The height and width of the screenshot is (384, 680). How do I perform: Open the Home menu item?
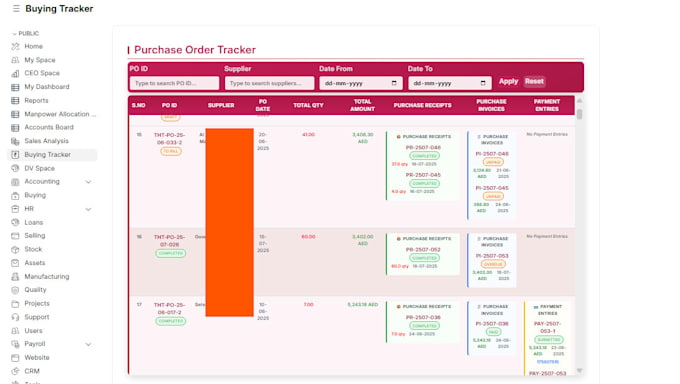coord(33,46)
